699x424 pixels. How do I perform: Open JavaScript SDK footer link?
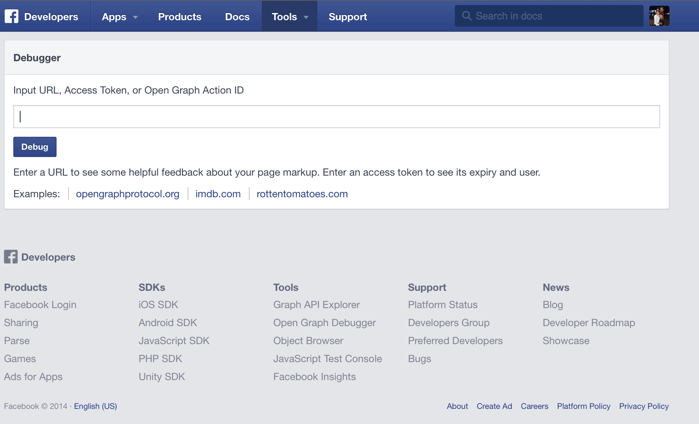click(x=174, y=341)
